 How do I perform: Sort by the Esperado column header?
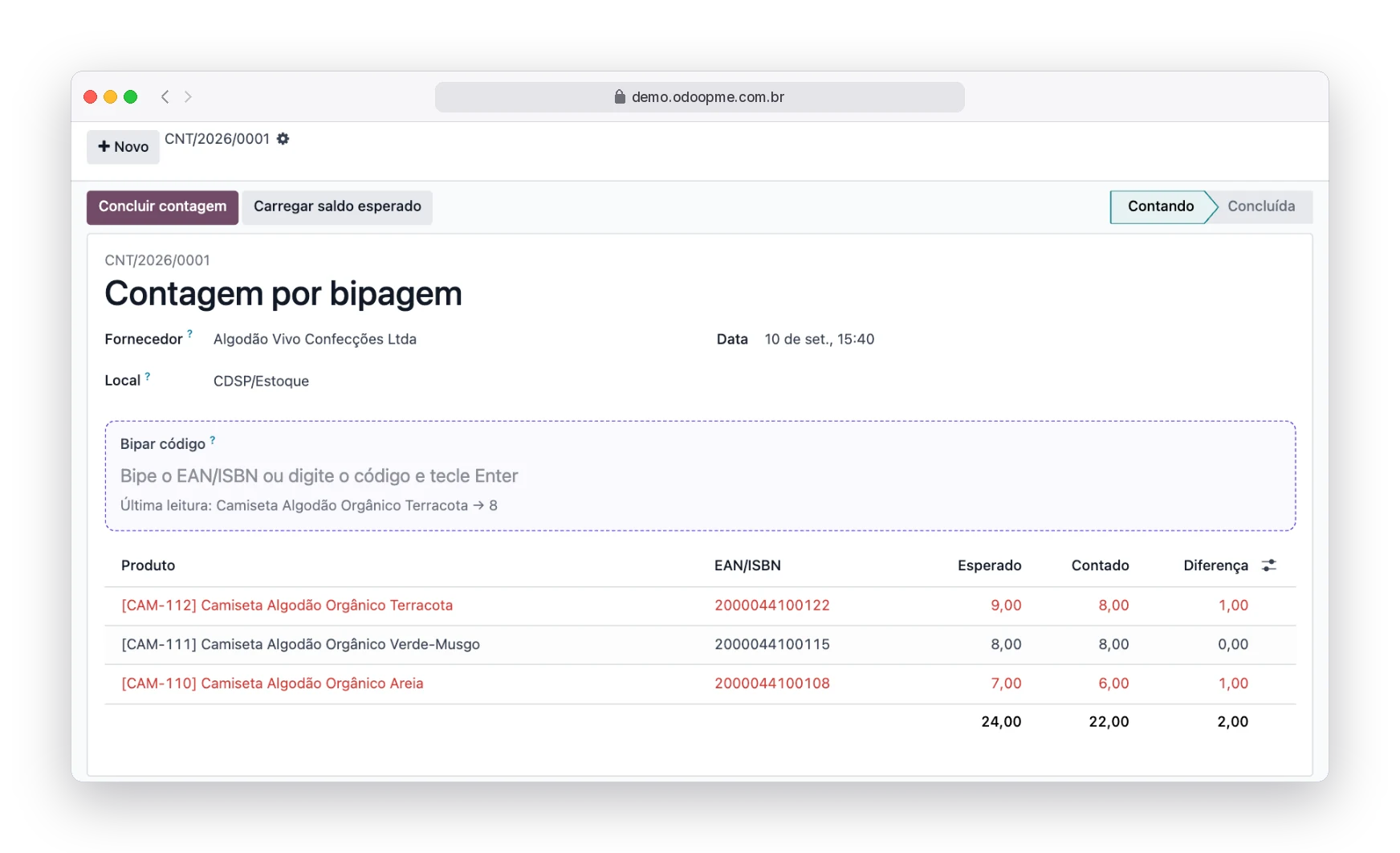pos(989,565)
